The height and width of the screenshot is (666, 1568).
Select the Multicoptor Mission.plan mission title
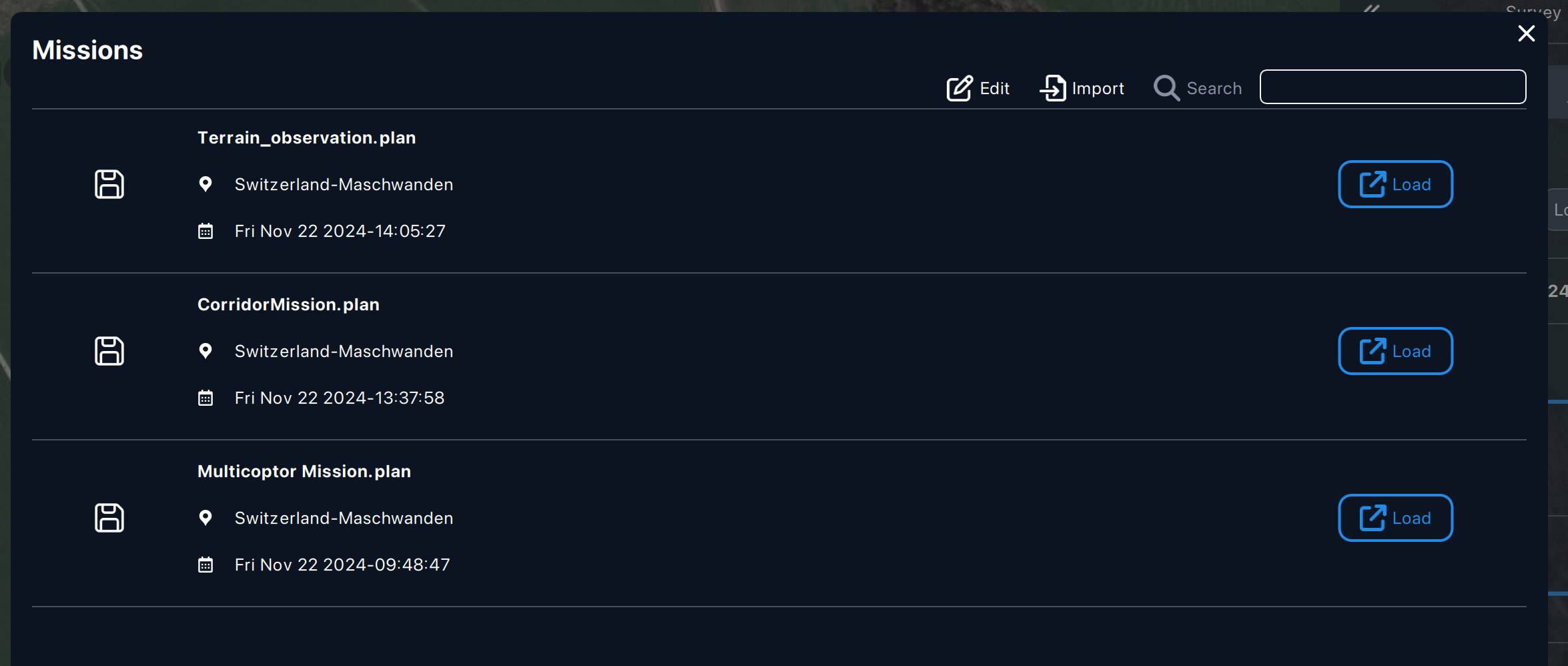(304, 471)
